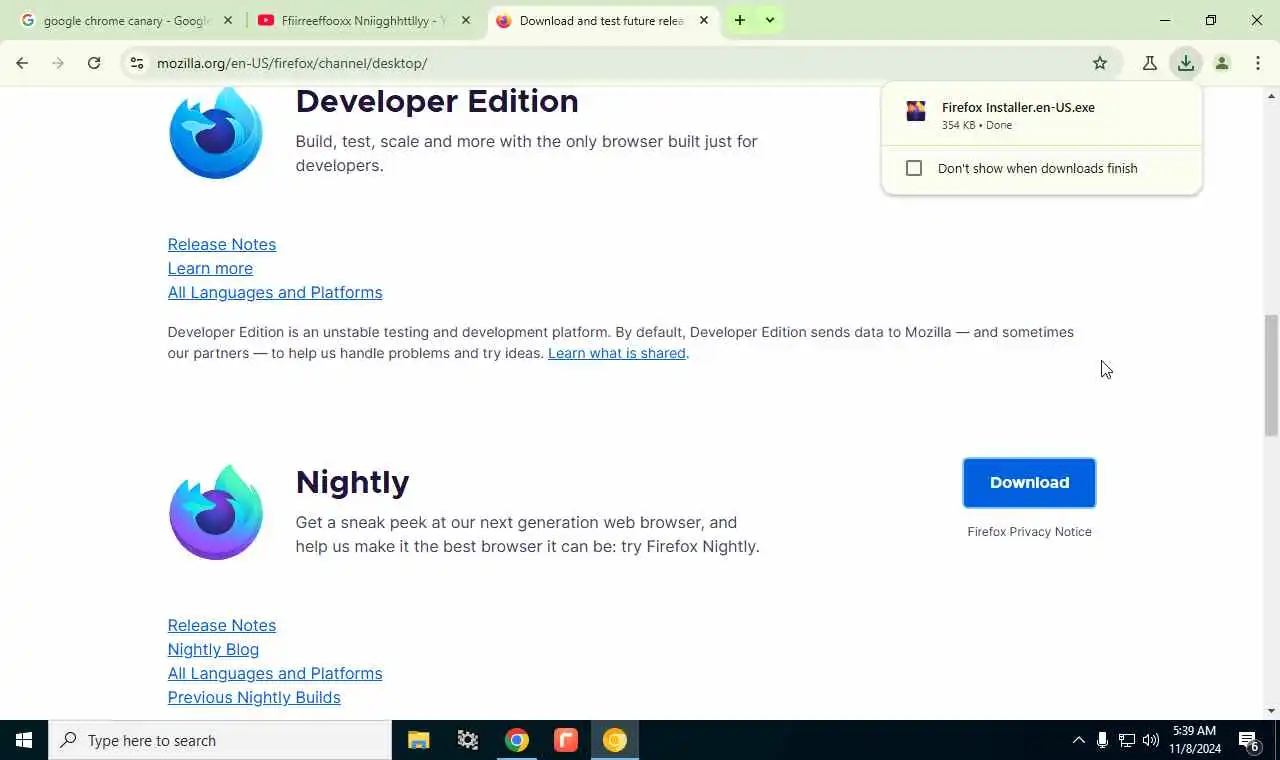Image resolution: width=1280 pixels, height=760 pixels.
Task: Open Chrome Labs flask icon
Action: click(1150, 63)
